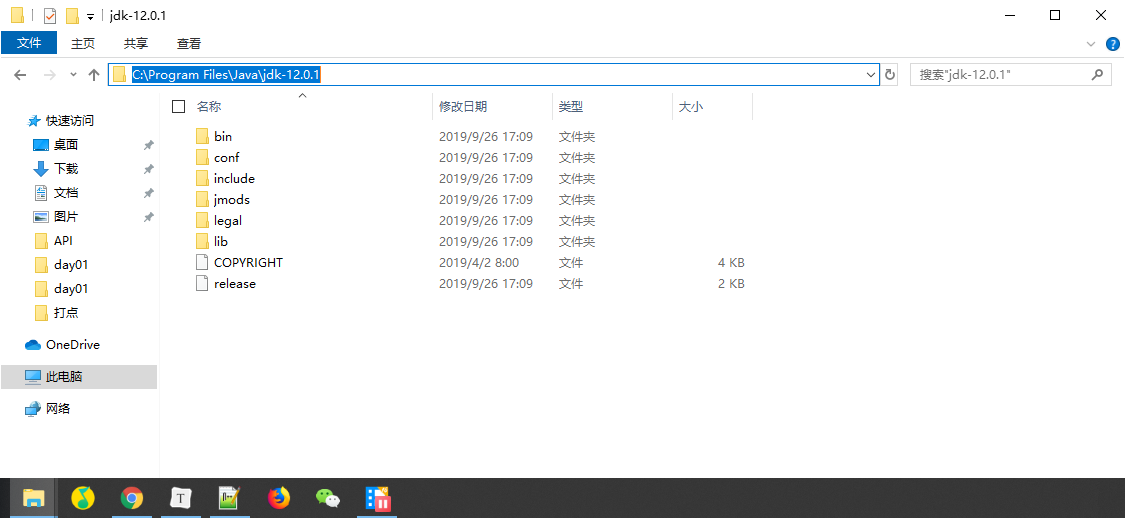
Task: Open 文档 in the navigation pane
Action: (66, 193)
